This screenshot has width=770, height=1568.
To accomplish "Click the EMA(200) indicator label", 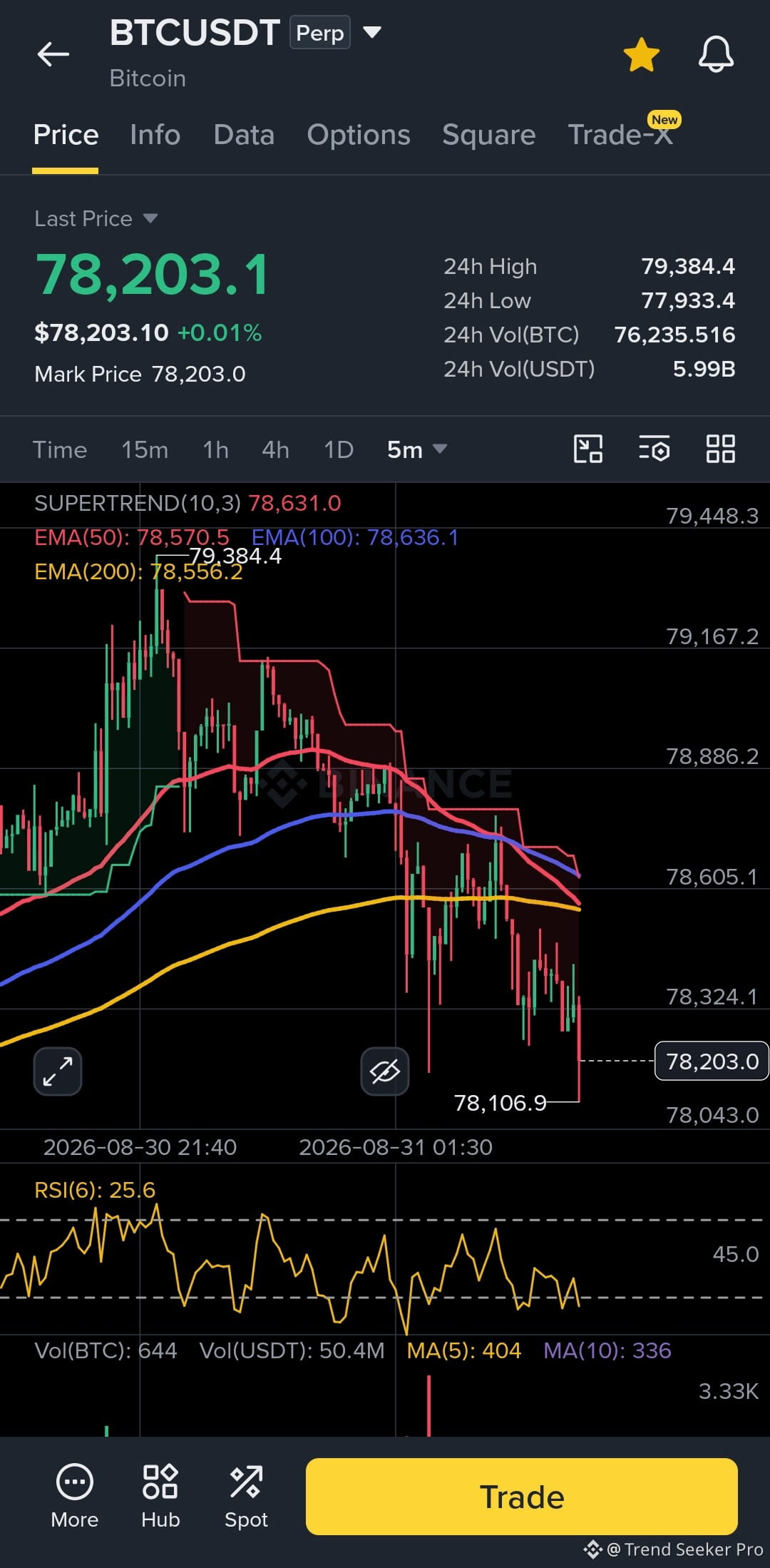I will (x=139, y=571).
